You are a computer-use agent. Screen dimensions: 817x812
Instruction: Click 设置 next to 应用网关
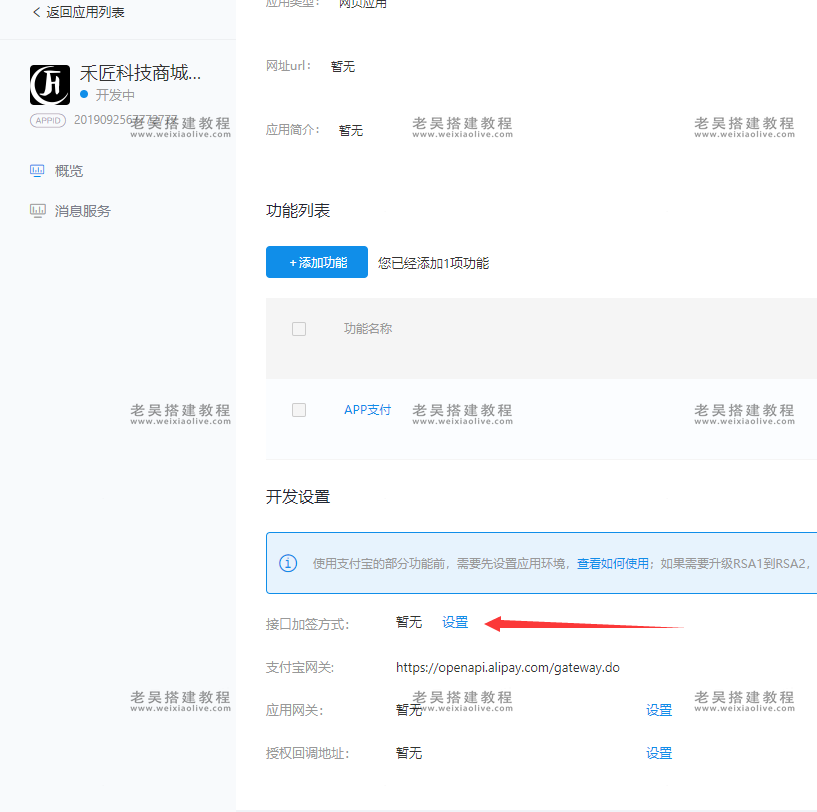coord(659,709)
